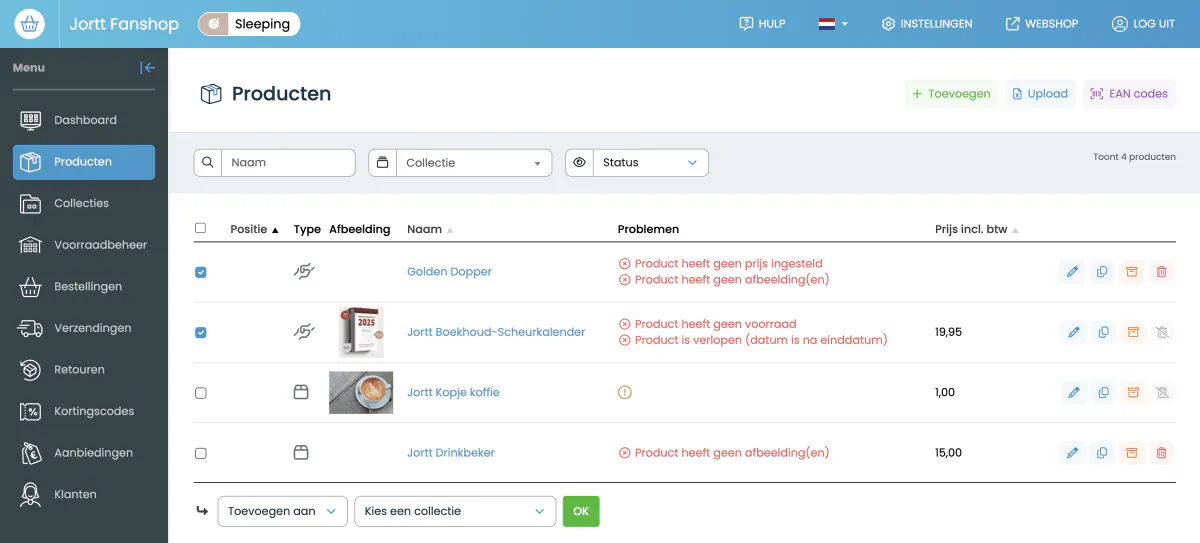
Task: Open Collecties in the sidebar menu
Action: point(84,203)
